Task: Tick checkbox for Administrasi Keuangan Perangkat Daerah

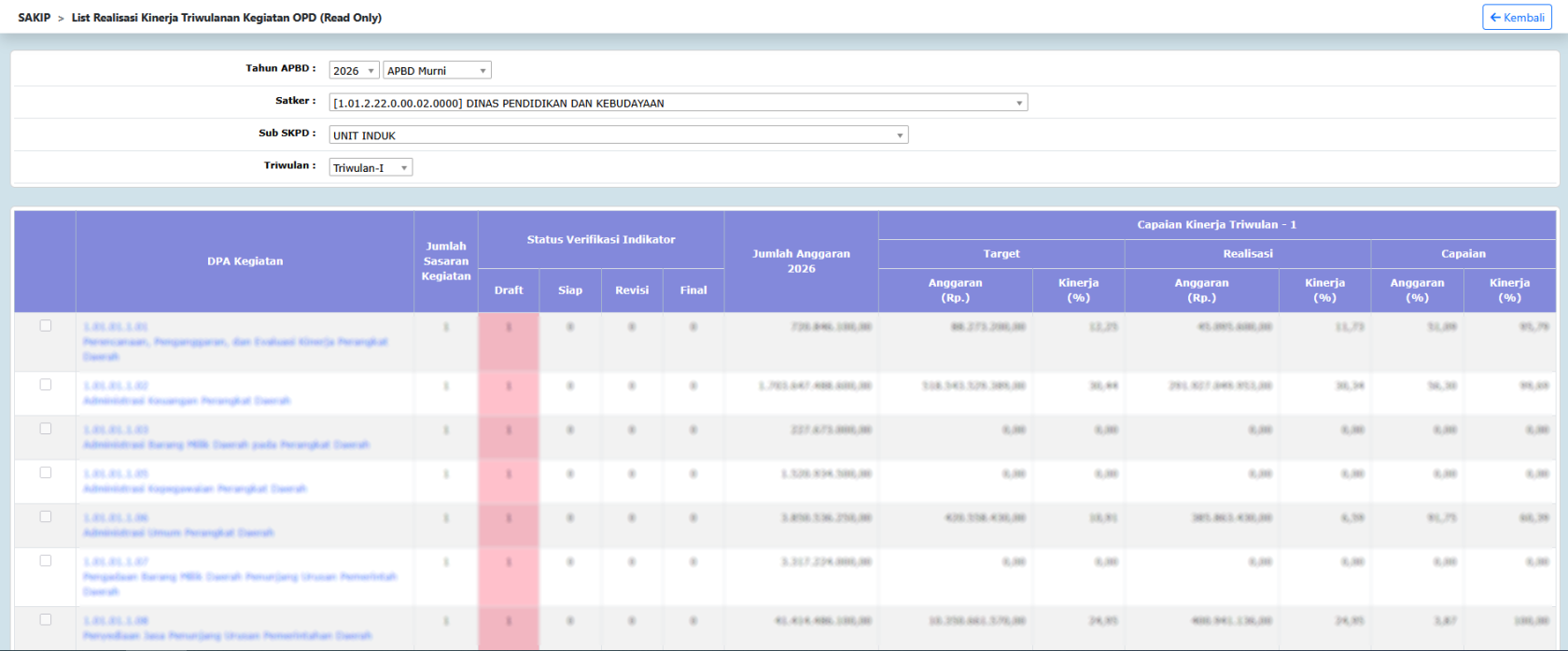Action: coord(46,385)
